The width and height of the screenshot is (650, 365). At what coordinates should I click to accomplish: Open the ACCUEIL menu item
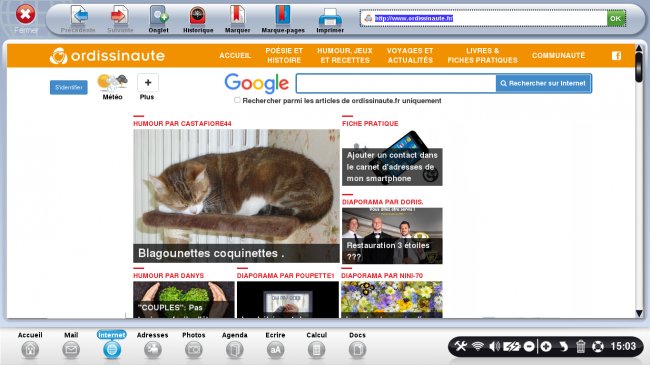point(235,55)
